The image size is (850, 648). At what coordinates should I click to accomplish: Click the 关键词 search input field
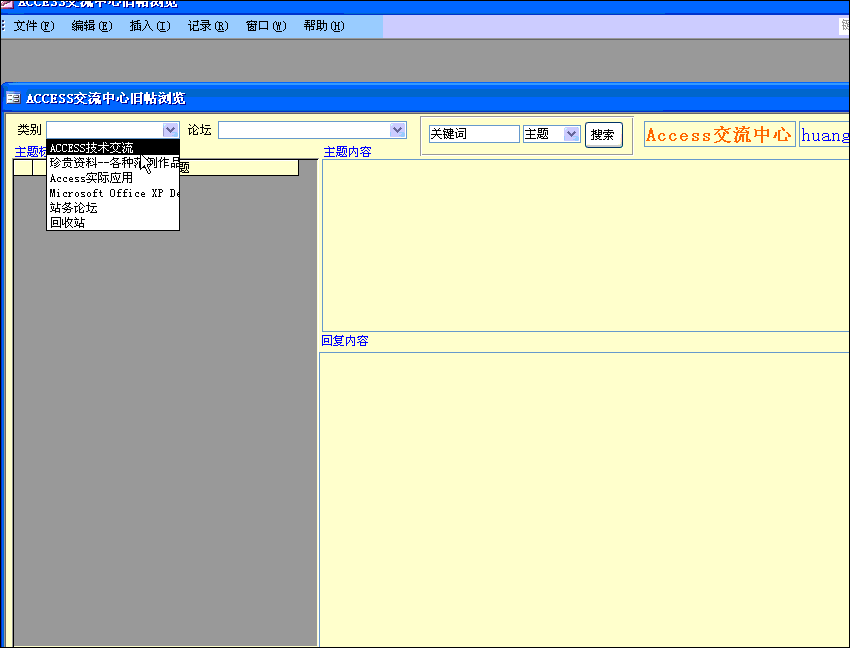pyautogui.click(x=474, y=134)
